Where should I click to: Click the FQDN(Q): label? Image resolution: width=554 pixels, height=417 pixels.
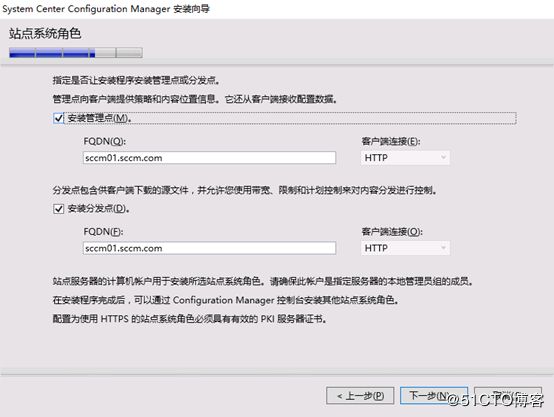[x=105, y=141]
